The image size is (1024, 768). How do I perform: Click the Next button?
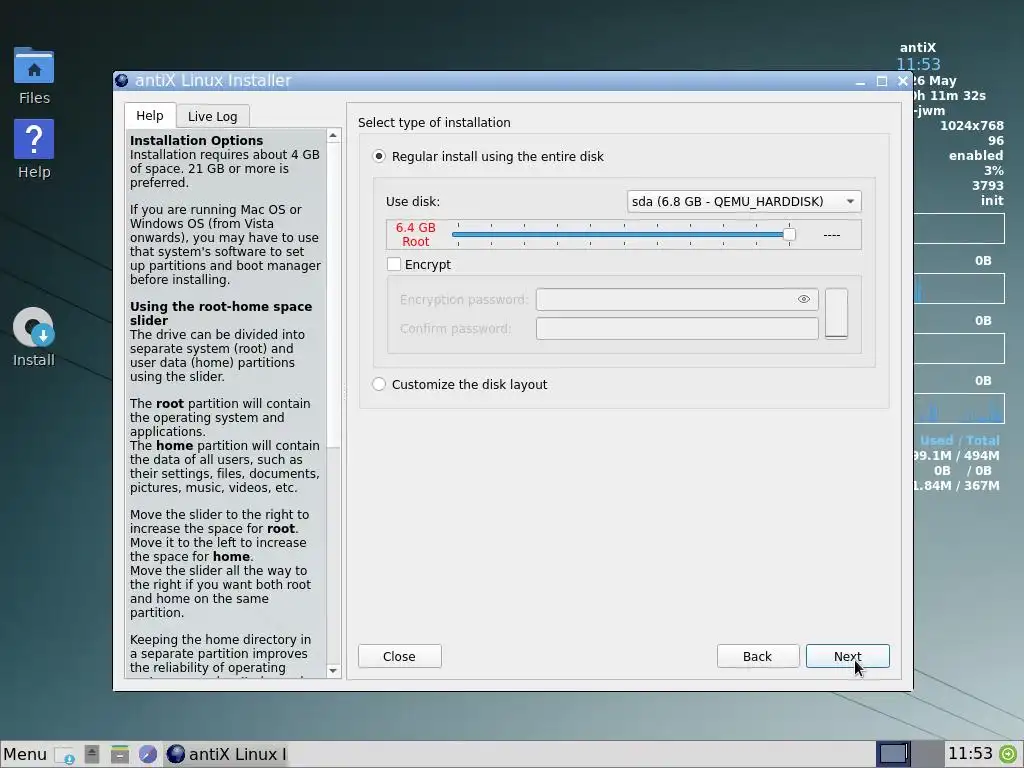point(848,656)
